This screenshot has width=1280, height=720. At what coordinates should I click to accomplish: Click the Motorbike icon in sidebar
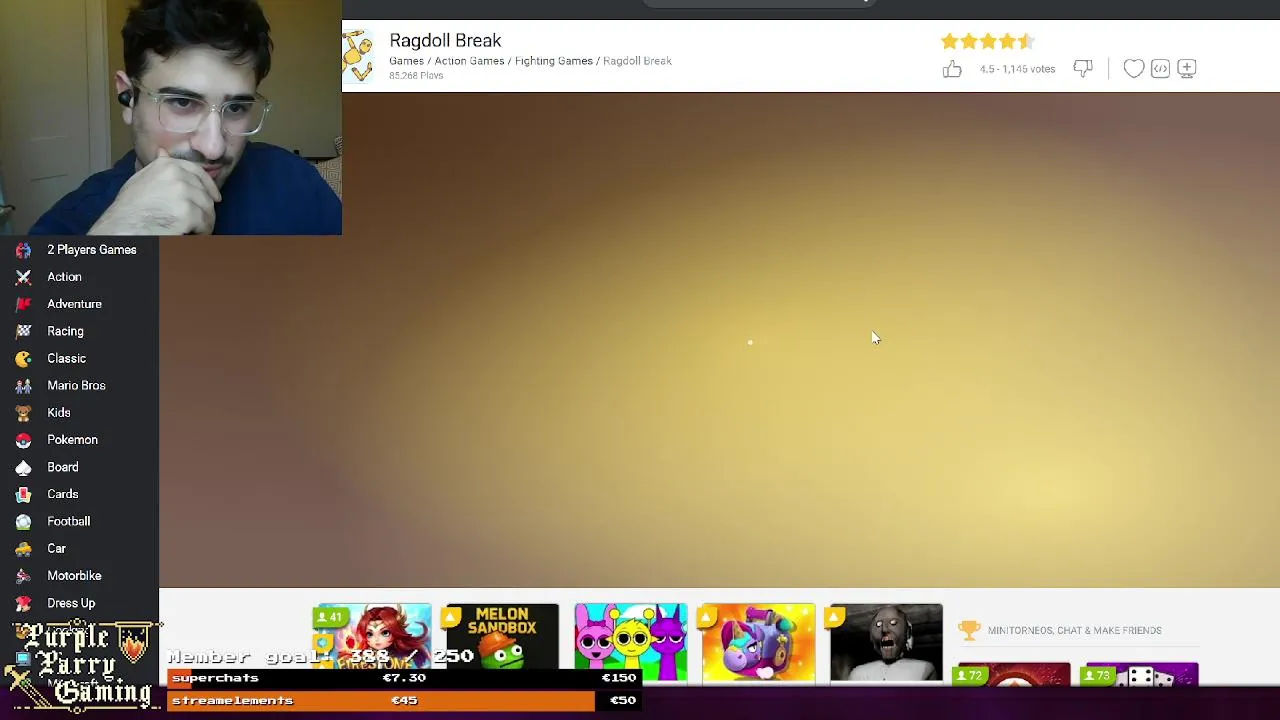click(23, 576)
